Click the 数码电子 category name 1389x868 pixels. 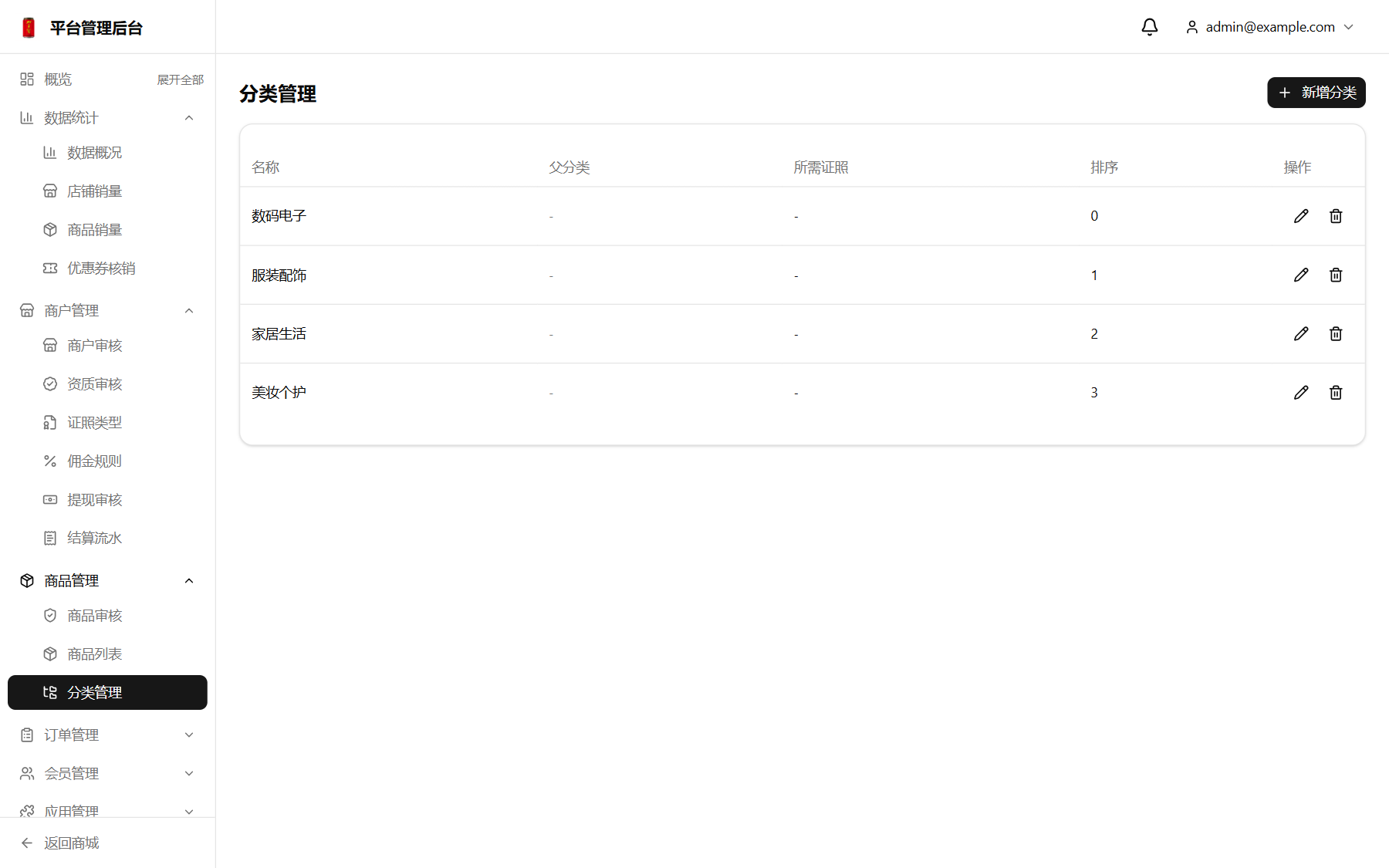tap(279, 216)
